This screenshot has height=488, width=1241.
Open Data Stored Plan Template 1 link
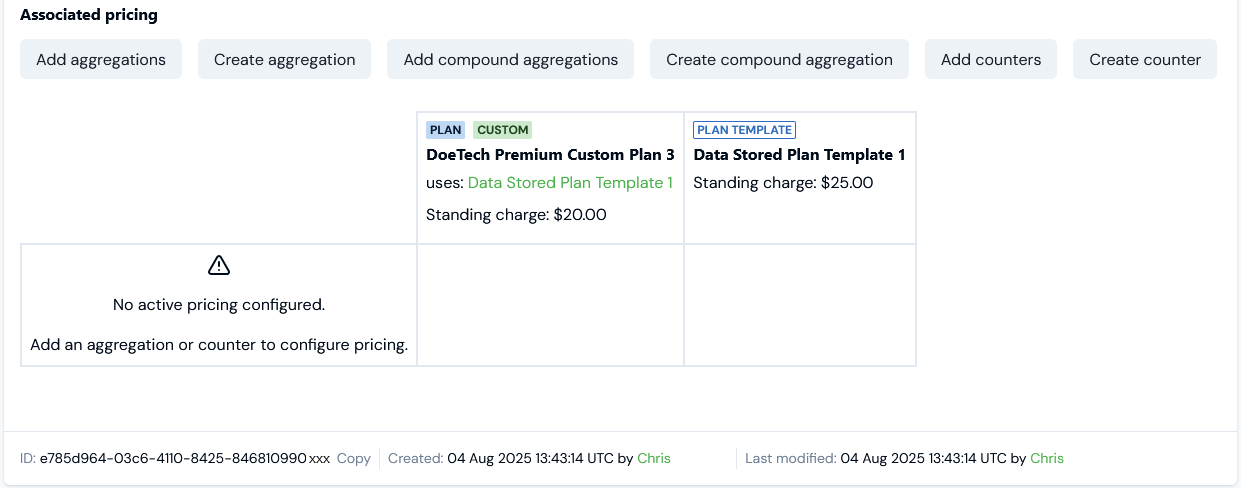pos(570,183)
